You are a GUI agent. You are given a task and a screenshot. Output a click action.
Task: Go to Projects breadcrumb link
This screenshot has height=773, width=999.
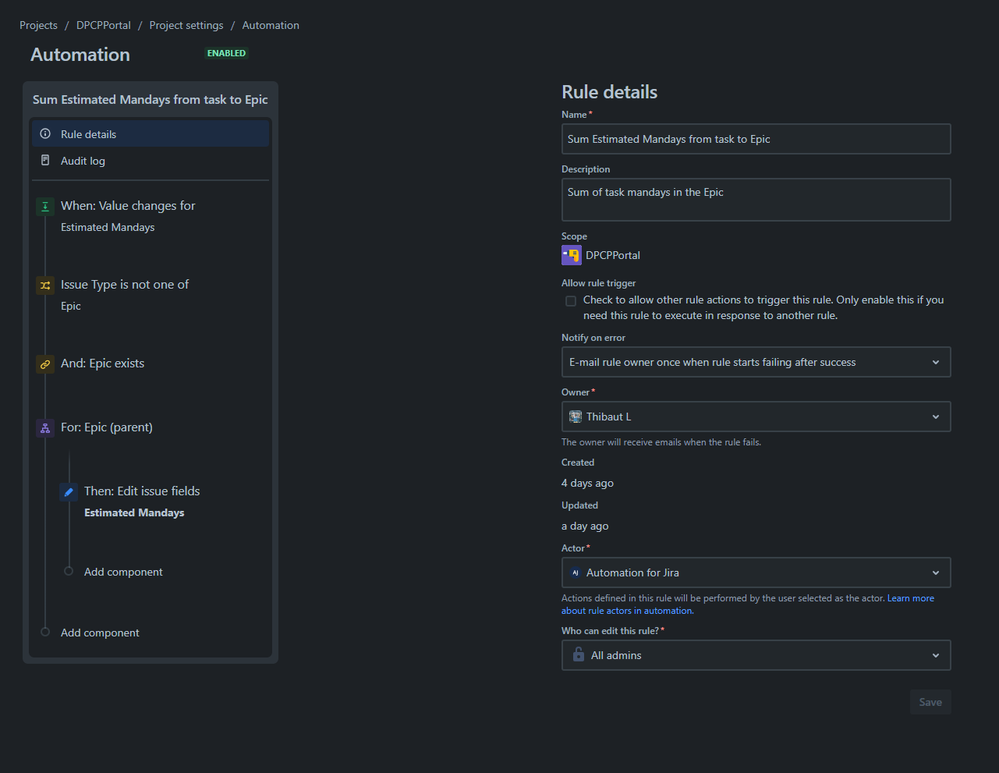38,25
